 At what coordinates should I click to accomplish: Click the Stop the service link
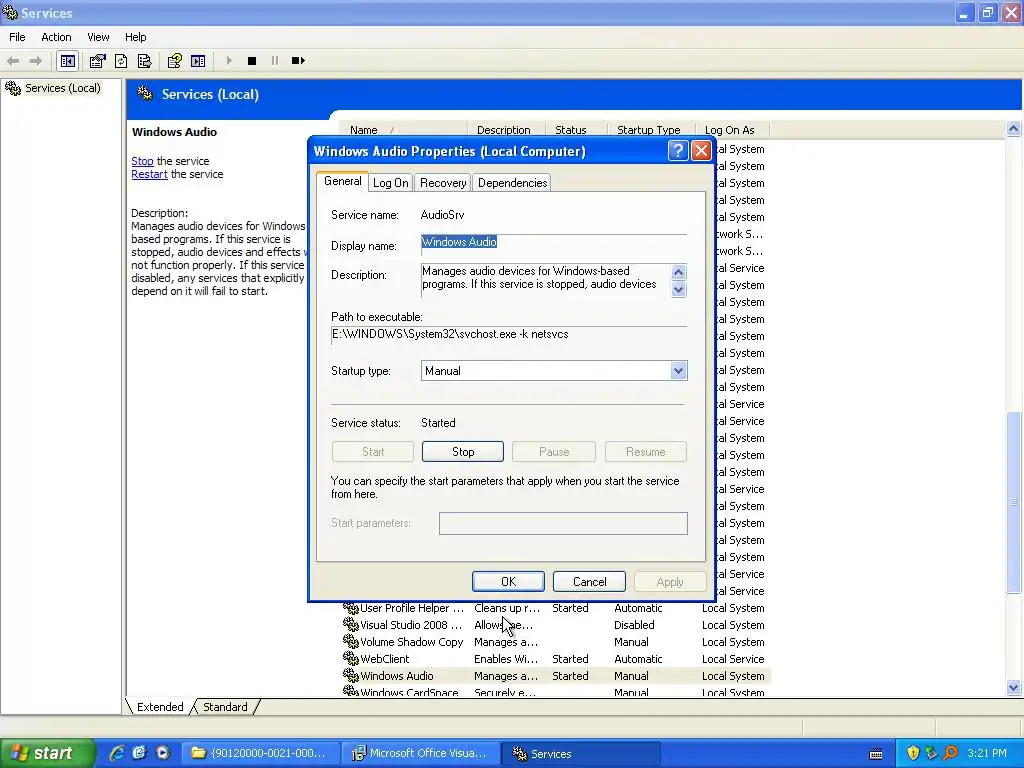click(x=142, y=161)
